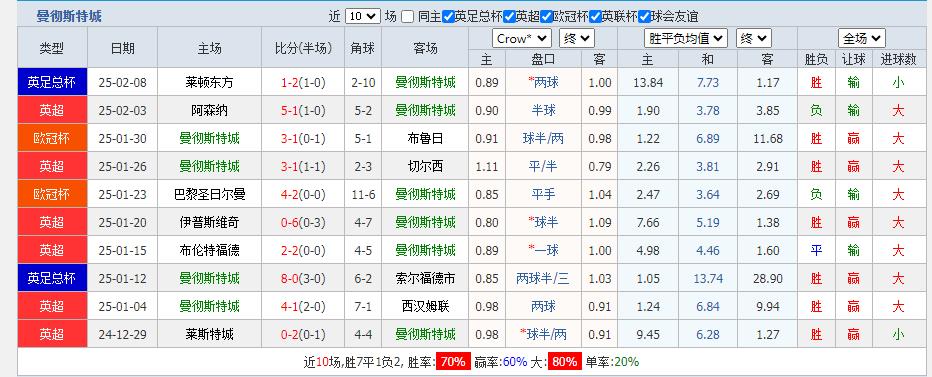
Task: Click the 莱顿东方 home team
Action: 209,82
